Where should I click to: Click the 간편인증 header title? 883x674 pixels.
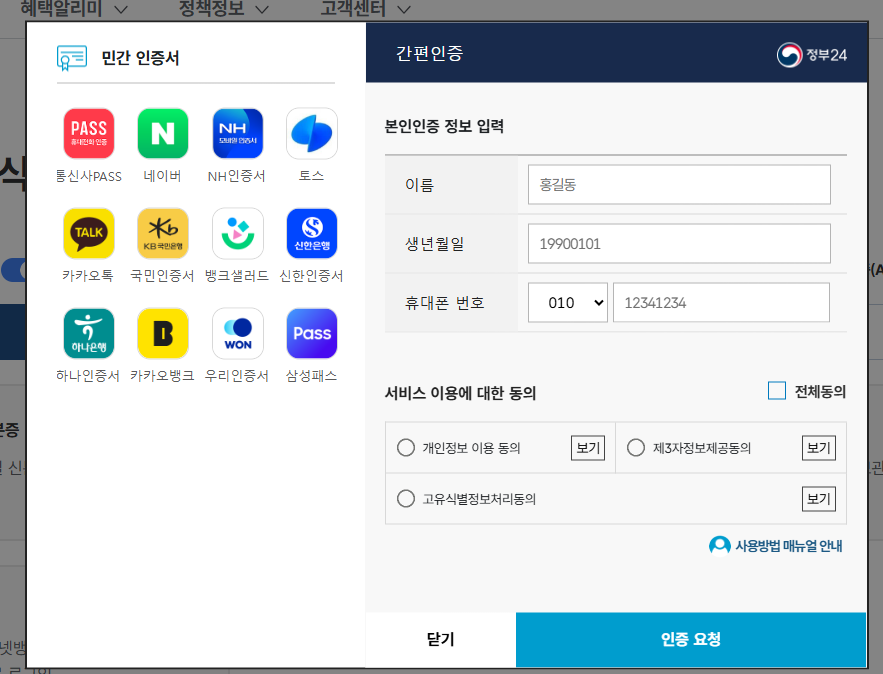point(429,53)
